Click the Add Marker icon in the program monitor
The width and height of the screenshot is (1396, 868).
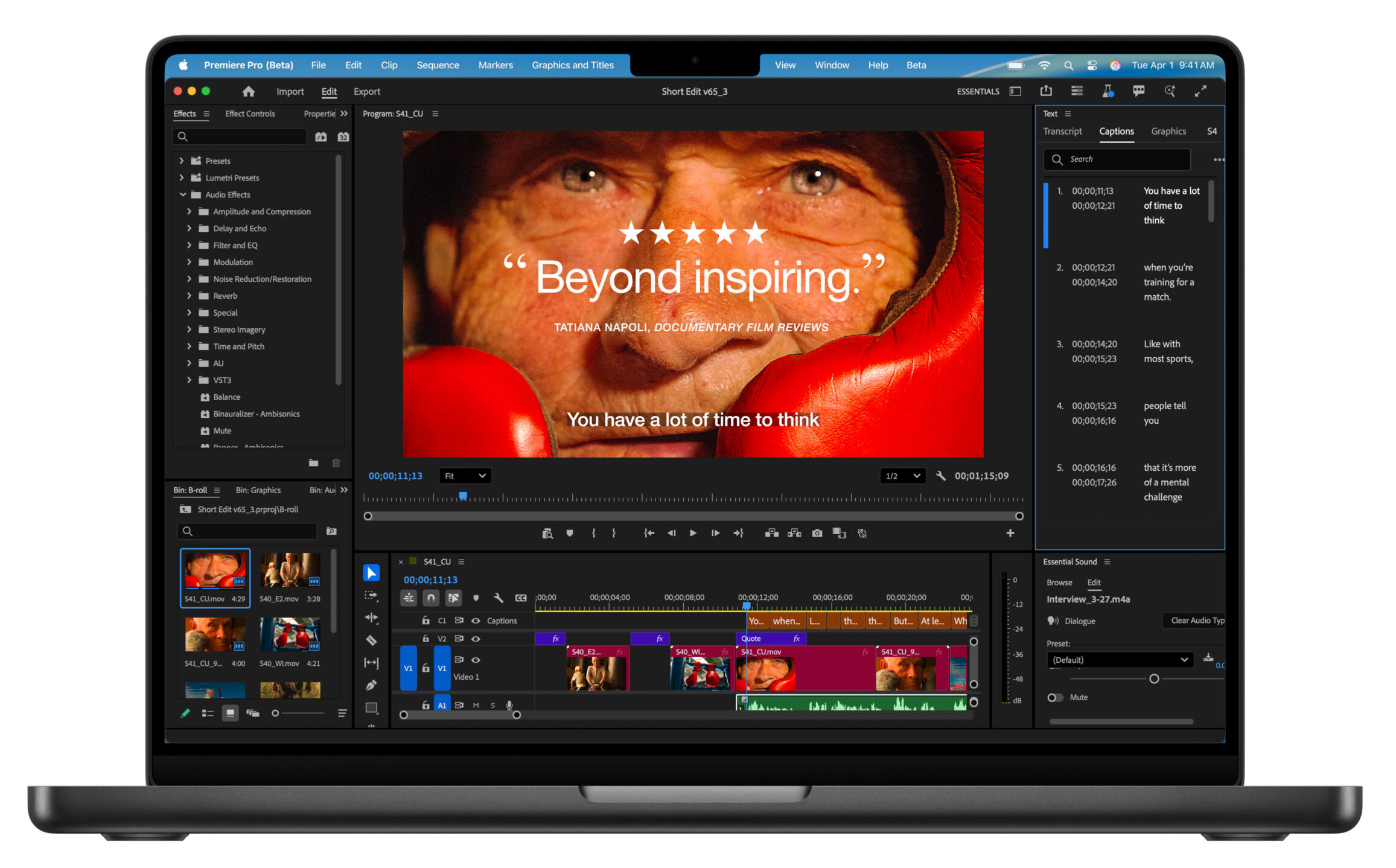[x=569, y=533]
